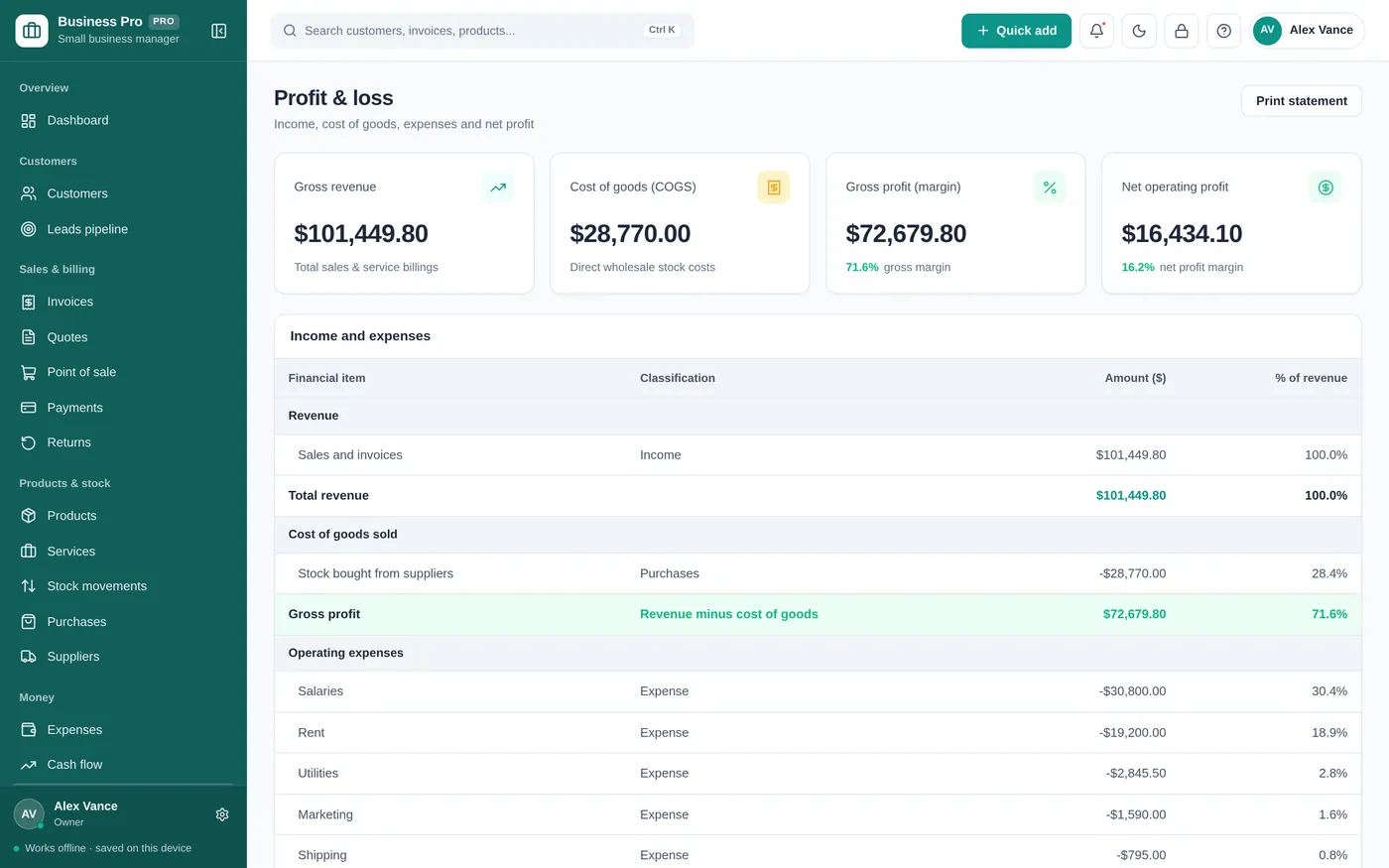
Task: Open settings gear next to Alex Vance
Action: pyautogui.click(x=222, y=814)
